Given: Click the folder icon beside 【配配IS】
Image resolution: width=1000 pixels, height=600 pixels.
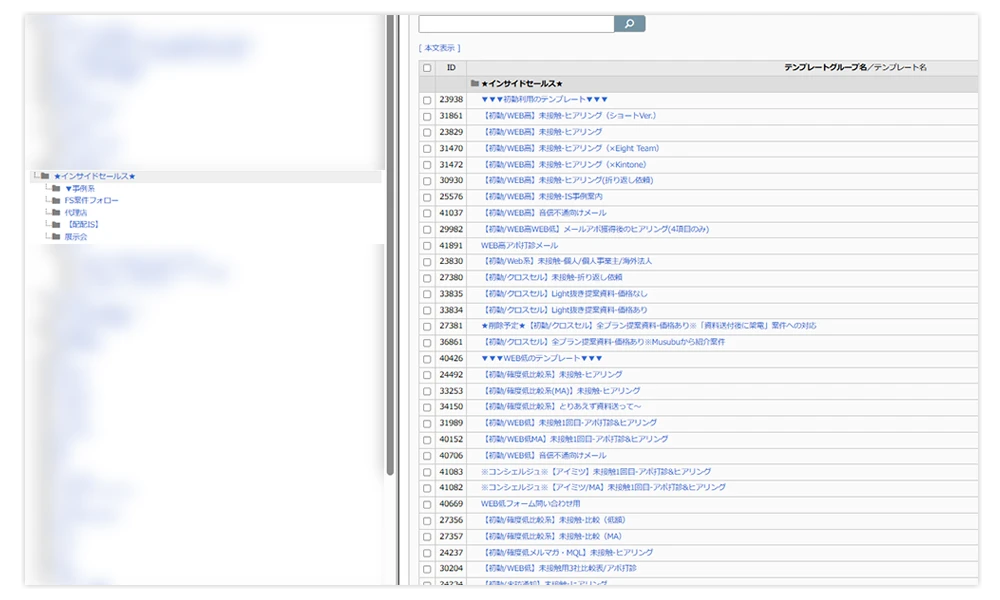Looking at the screenshot, I should 56,224.
